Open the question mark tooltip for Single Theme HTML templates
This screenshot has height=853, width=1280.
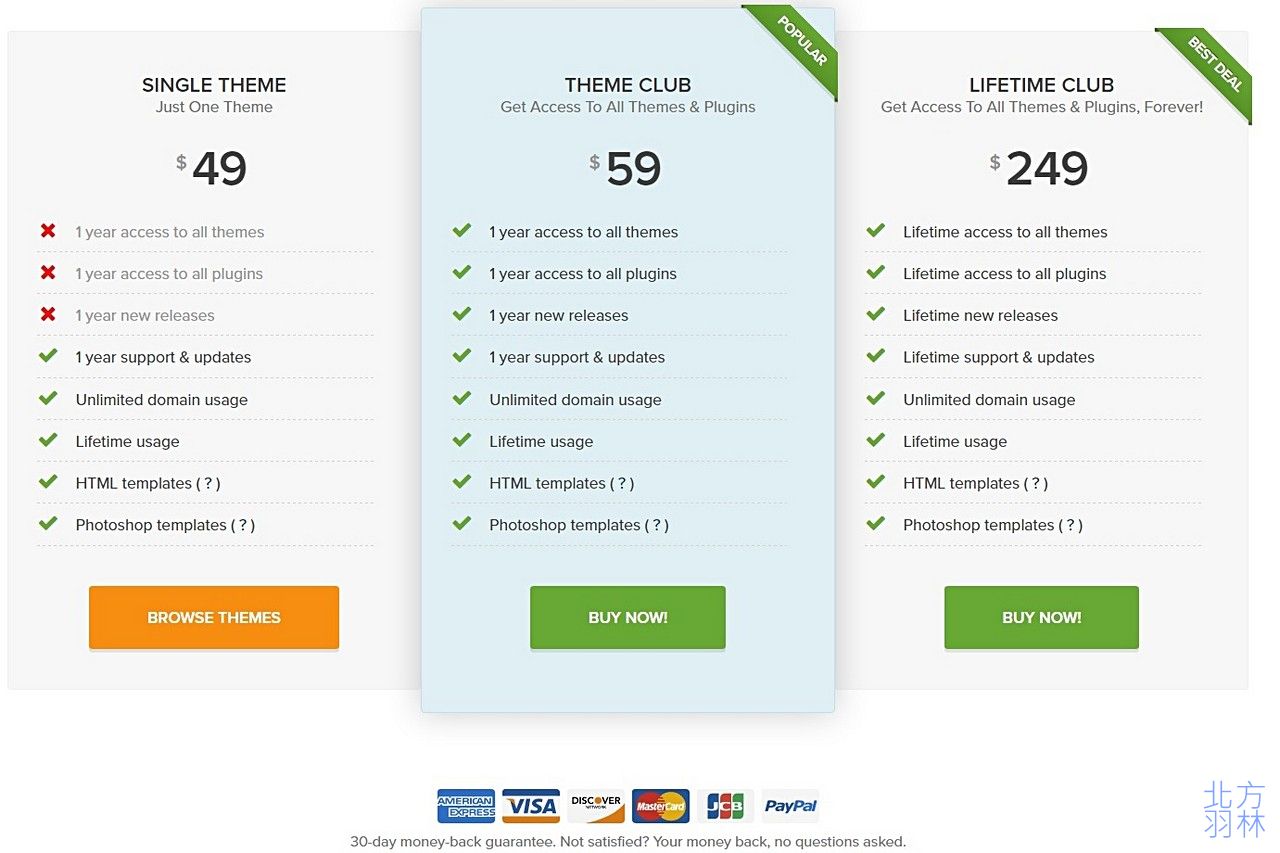click(x=208, y=483)
